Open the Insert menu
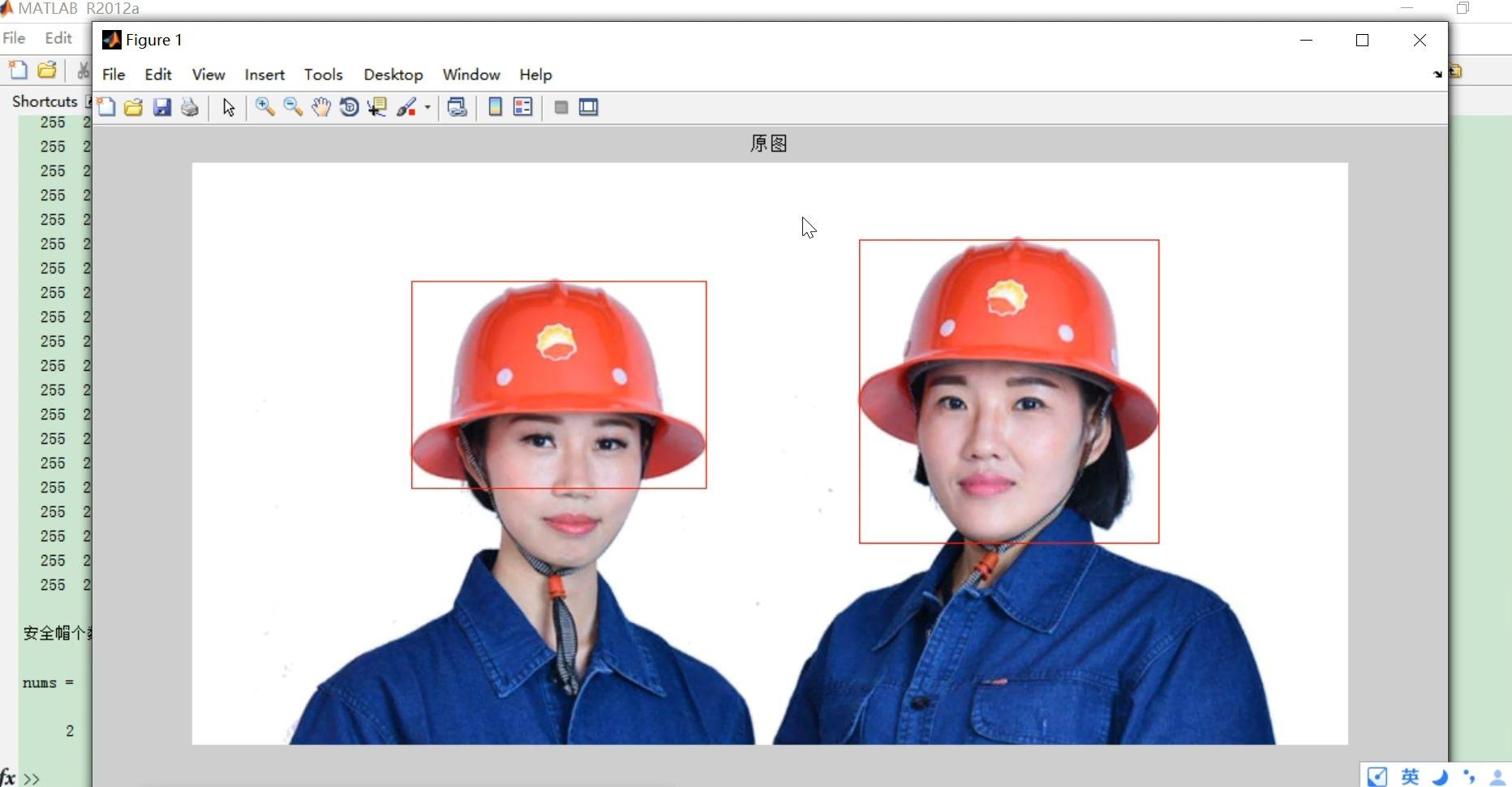The image size is (1512, 787). (264, 75)
